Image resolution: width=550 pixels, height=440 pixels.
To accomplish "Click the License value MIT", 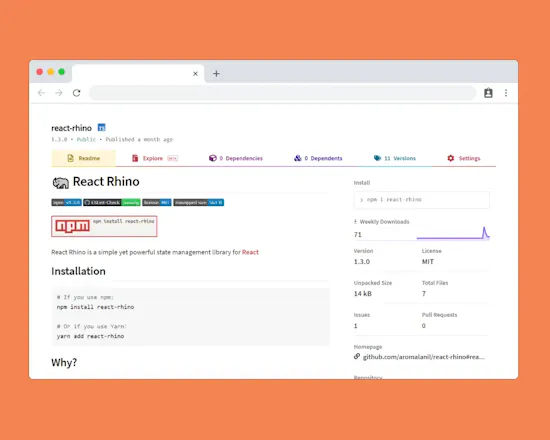I will click(x=428, y=261).
